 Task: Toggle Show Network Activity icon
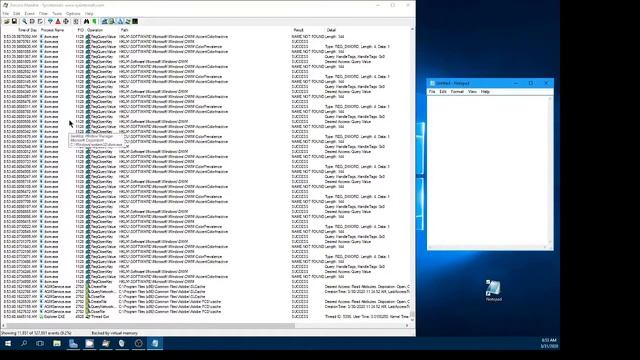pyautogui.click(x=120, y=21)
